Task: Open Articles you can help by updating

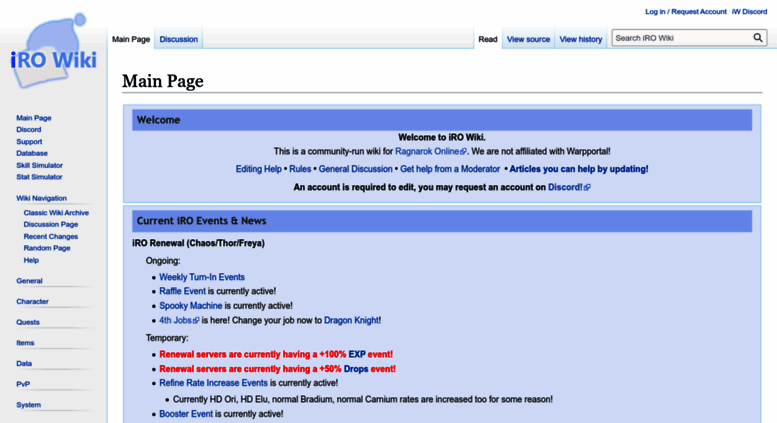Action: (579, 169)
